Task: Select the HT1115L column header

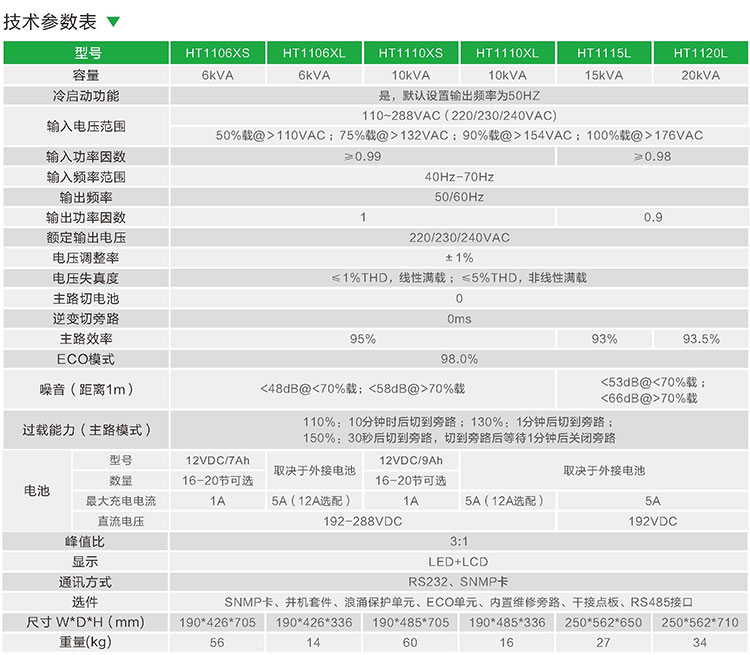Action: tap(604, 53)
